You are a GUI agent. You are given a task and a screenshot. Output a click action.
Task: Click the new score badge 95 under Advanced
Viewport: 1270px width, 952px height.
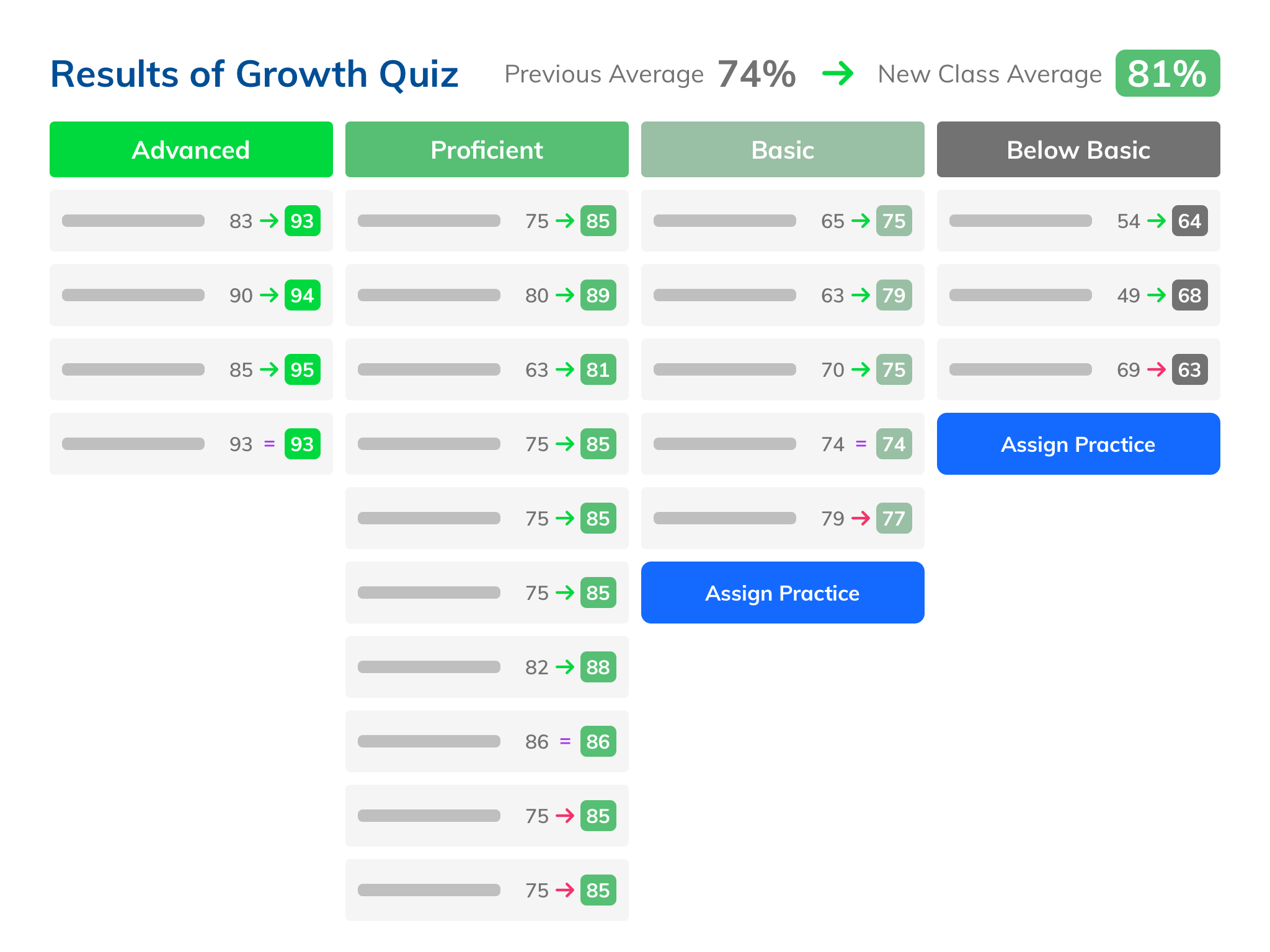point(302,369)
